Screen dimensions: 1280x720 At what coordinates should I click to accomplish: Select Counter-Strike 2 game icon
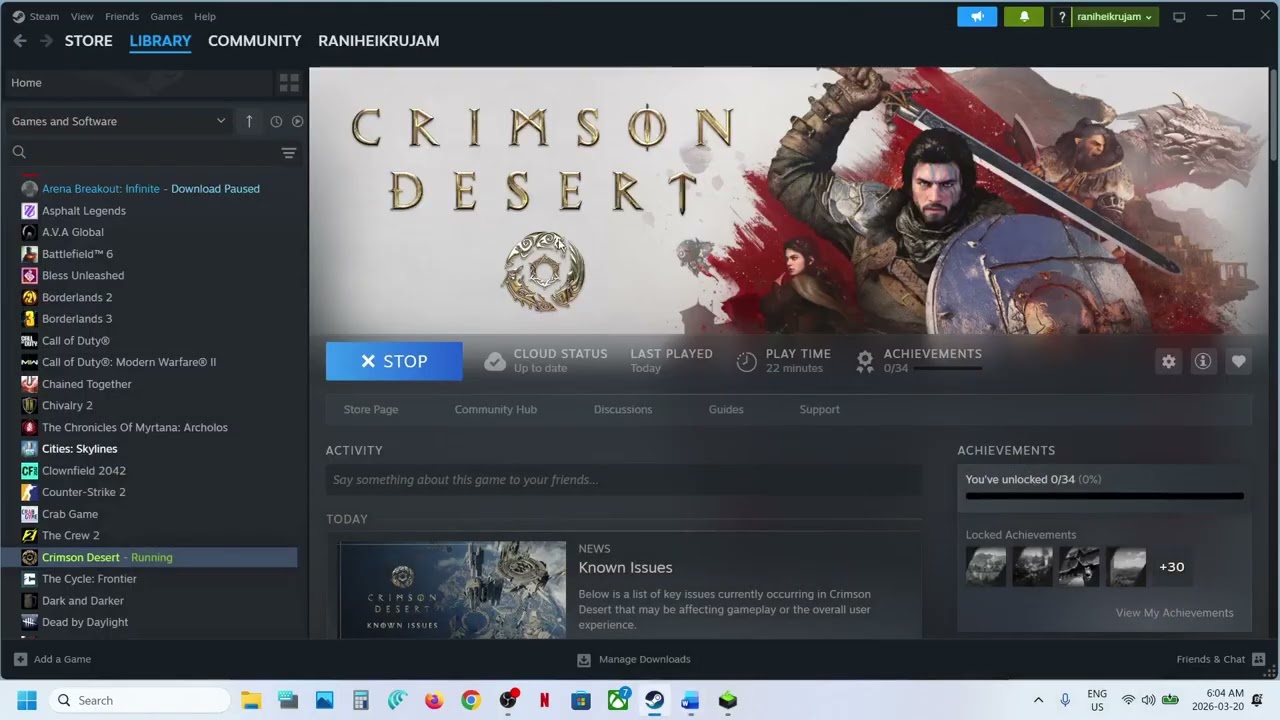[x=29, y=492]
